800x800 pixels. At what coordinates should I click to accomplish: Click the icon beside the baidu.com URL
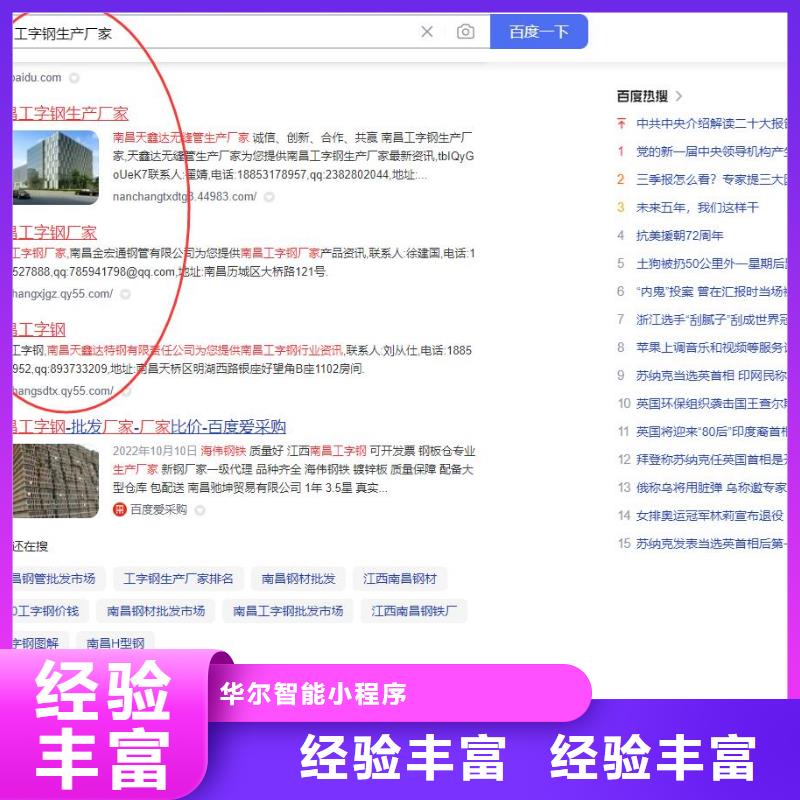(x=74, y=78)
